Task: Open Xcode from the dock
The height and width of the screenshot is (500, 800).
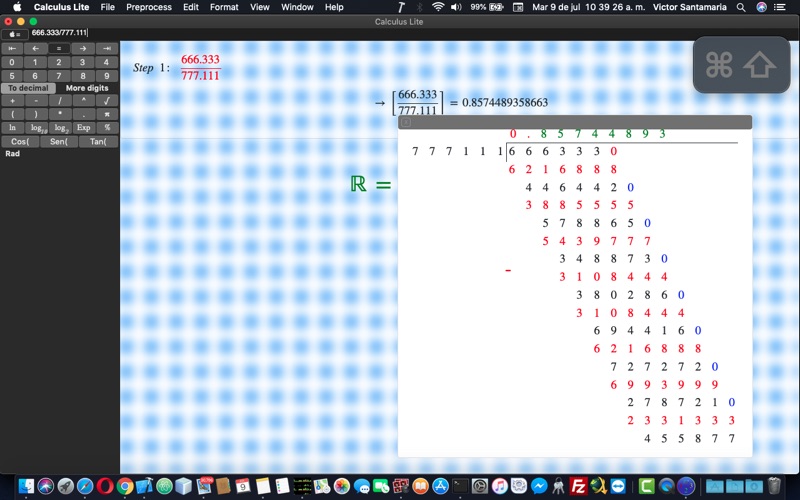Action: [145, 486]
